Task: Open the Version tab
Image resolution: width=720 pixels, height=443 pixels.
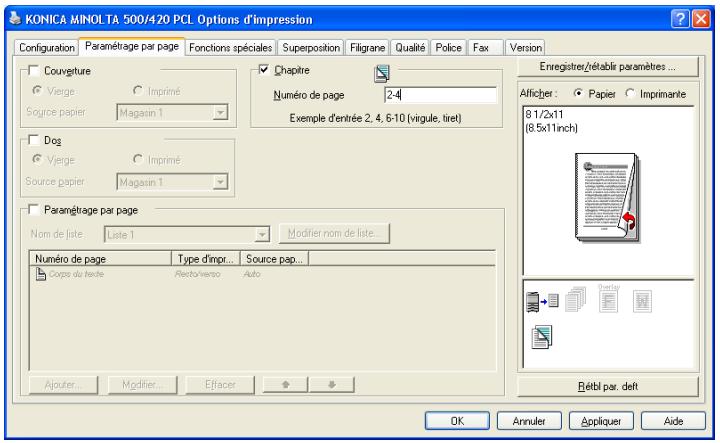Action: pos(525,48)
